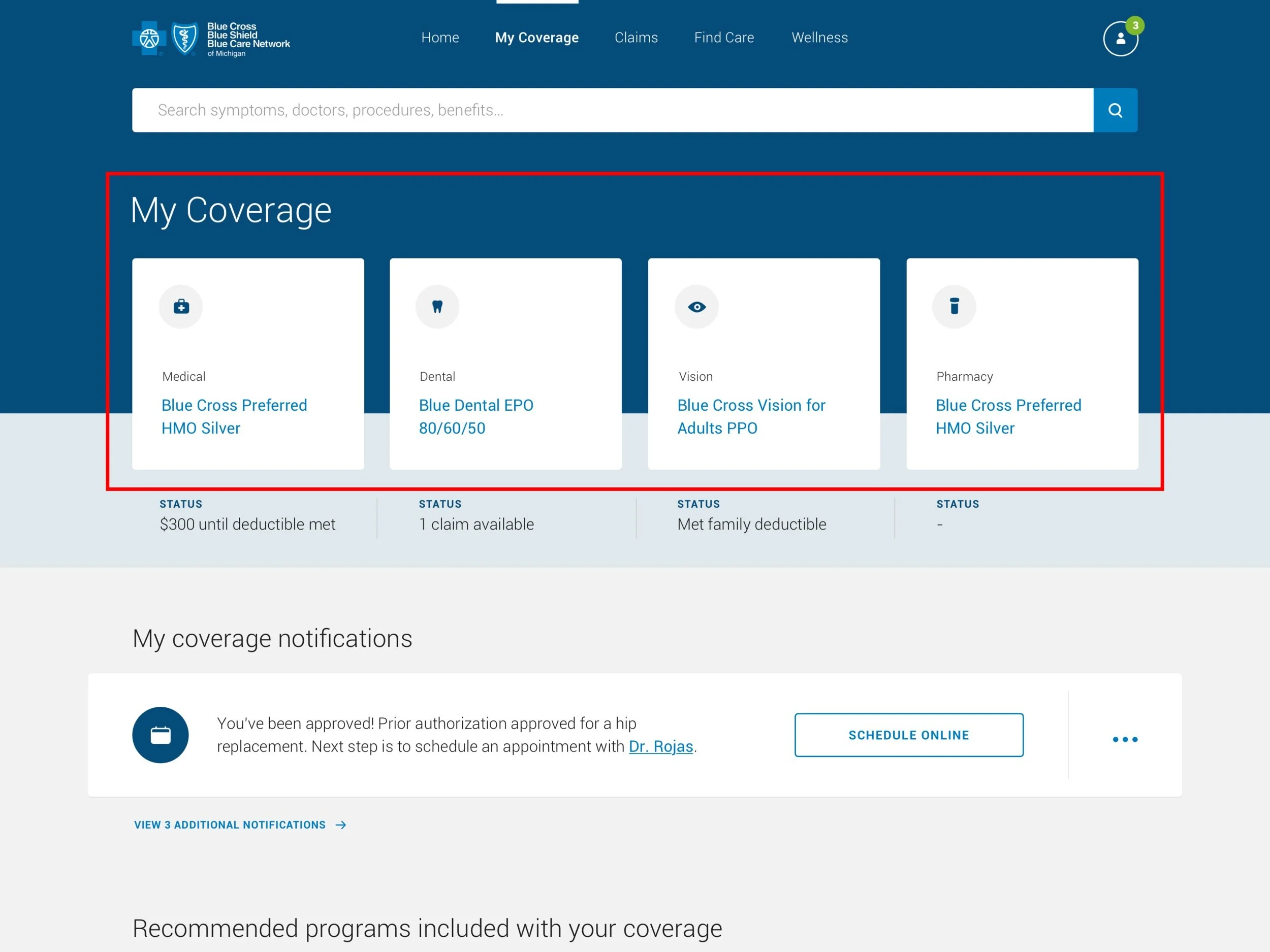The height and width of the screenshot is (952, 1270).
Task: Follow the Dr. Rojas link
Action: pyautogui.click(x=660, y=746)
